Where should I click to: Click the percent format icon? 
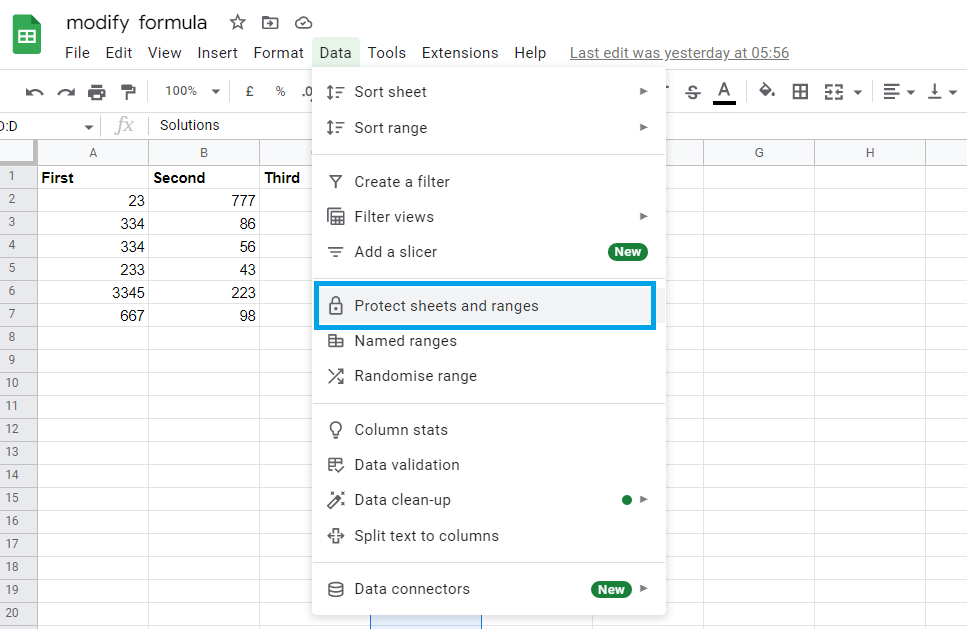(281, 91)
